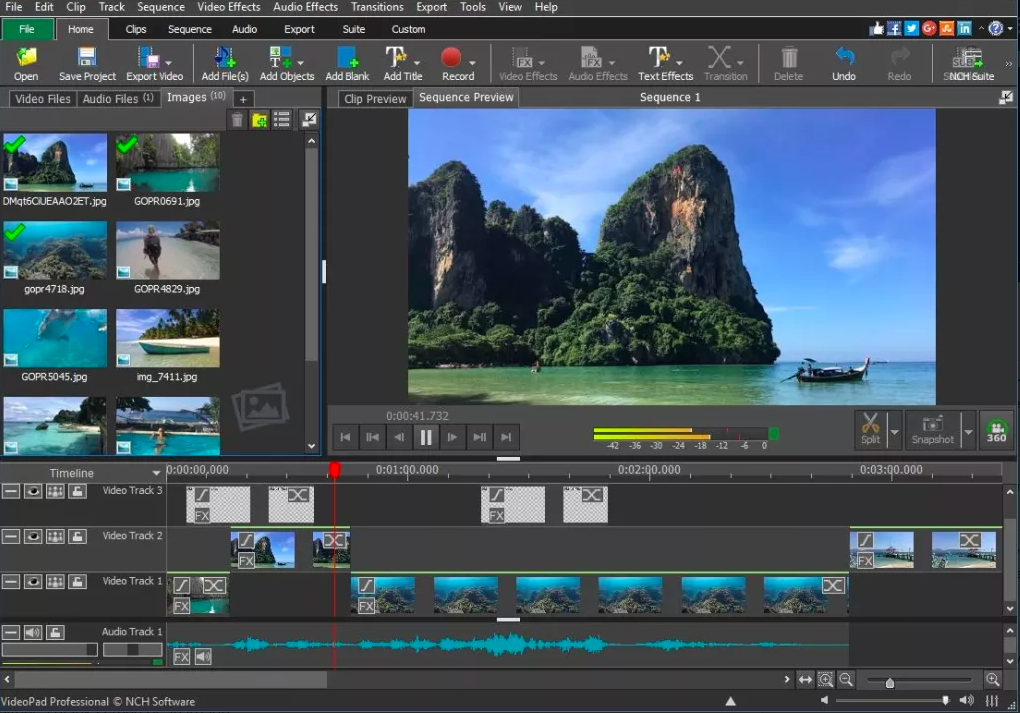This screenshot has height=713, width=1020.
Task: Mute Audio Track 1
Action: (x=32, y=631)
